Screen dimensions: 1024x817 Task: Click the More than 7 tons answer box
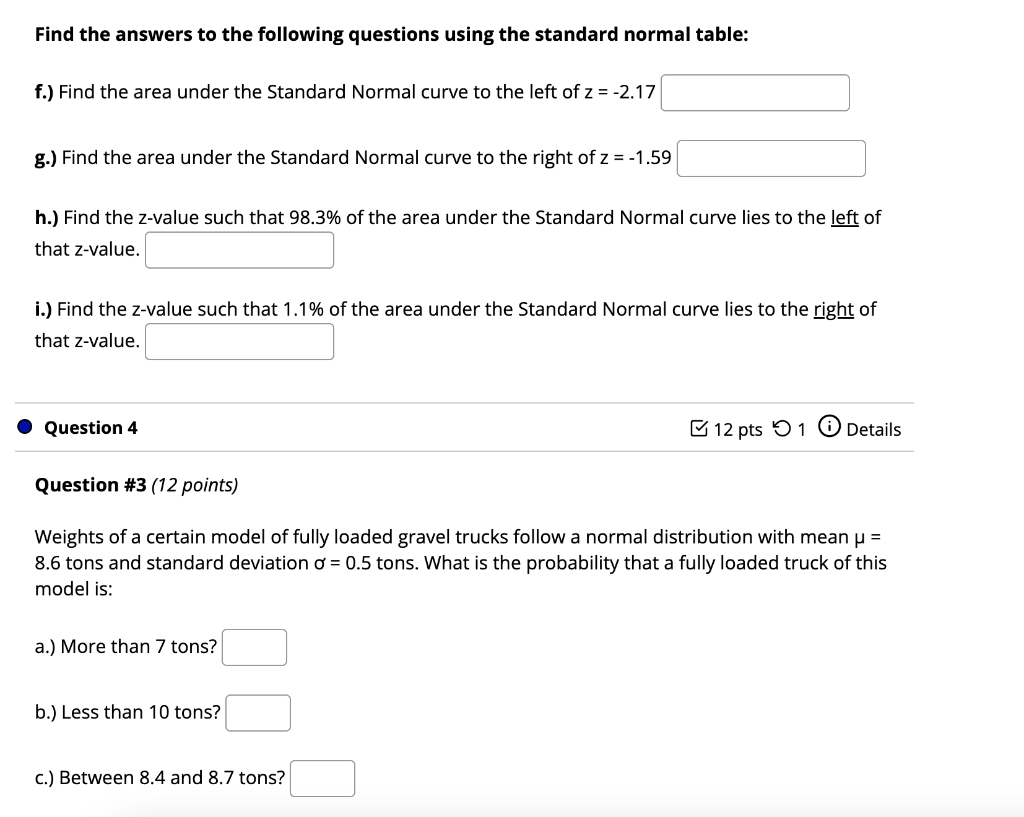[x=255, y=647]
